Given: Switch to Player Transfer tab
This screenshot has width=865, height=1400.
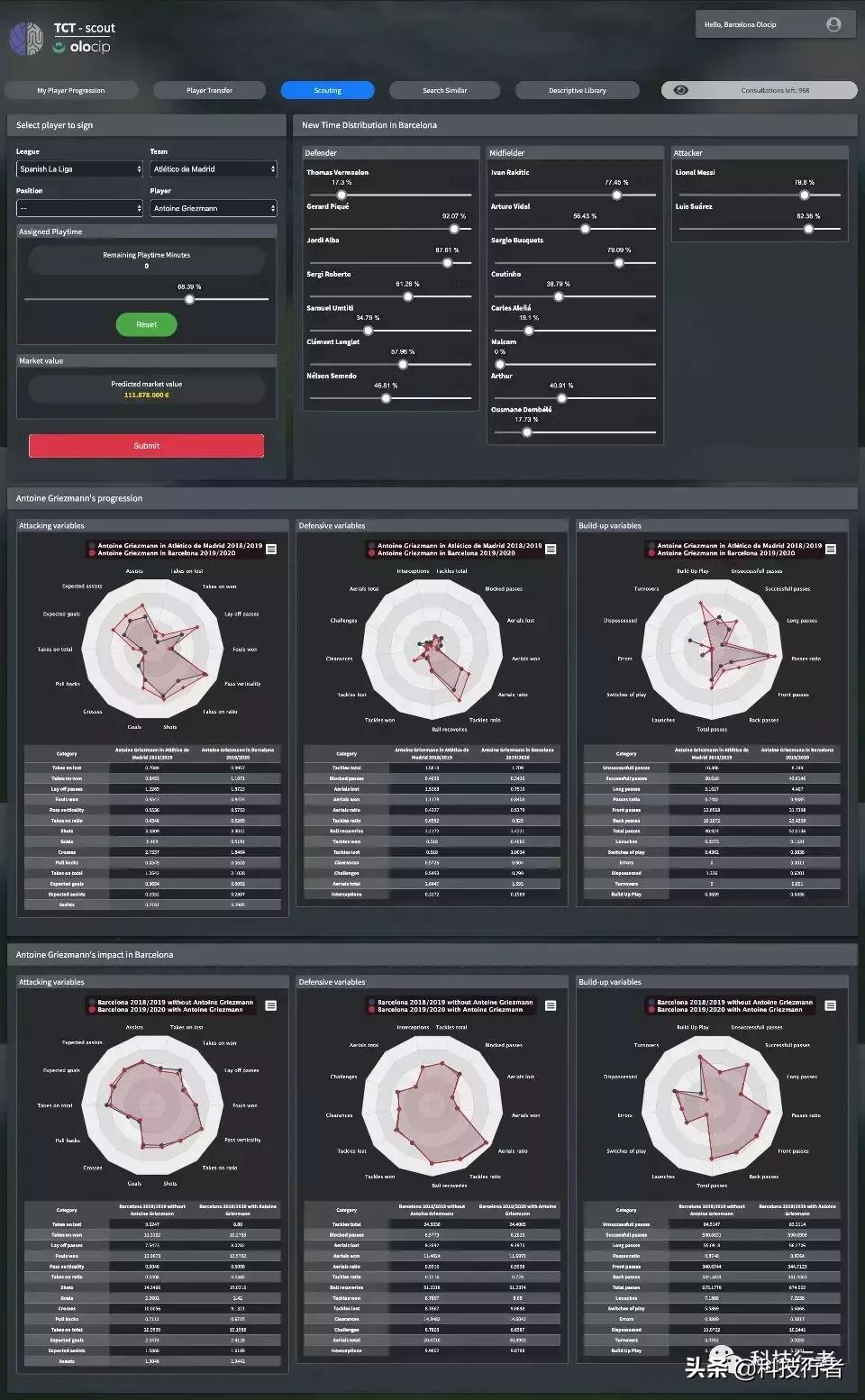Looking at the screenshot, I should click(210, 90).
